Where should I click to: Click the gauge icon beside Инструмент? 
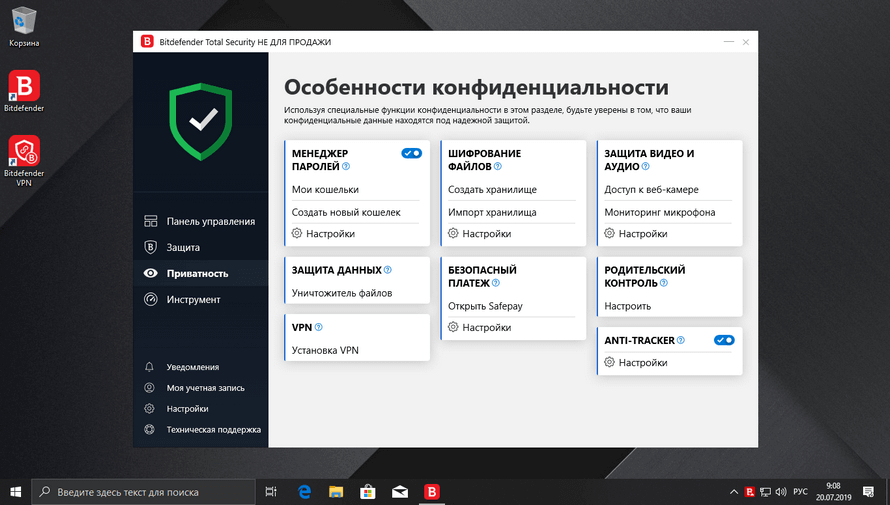click(x=150, y=300)
